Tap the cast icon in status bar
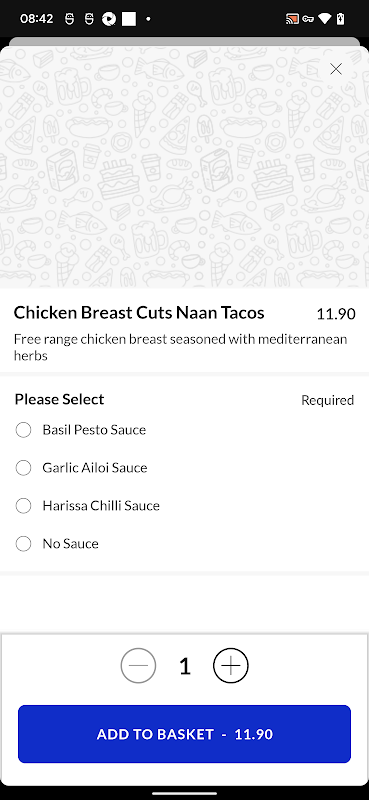369x800 pixels. 292,19
